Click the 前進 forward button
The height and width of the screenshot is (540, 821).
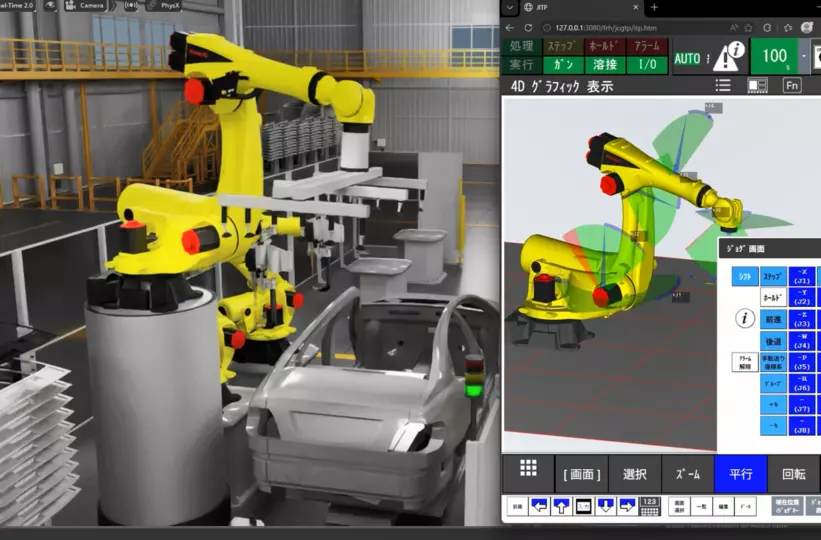point(773,319)
